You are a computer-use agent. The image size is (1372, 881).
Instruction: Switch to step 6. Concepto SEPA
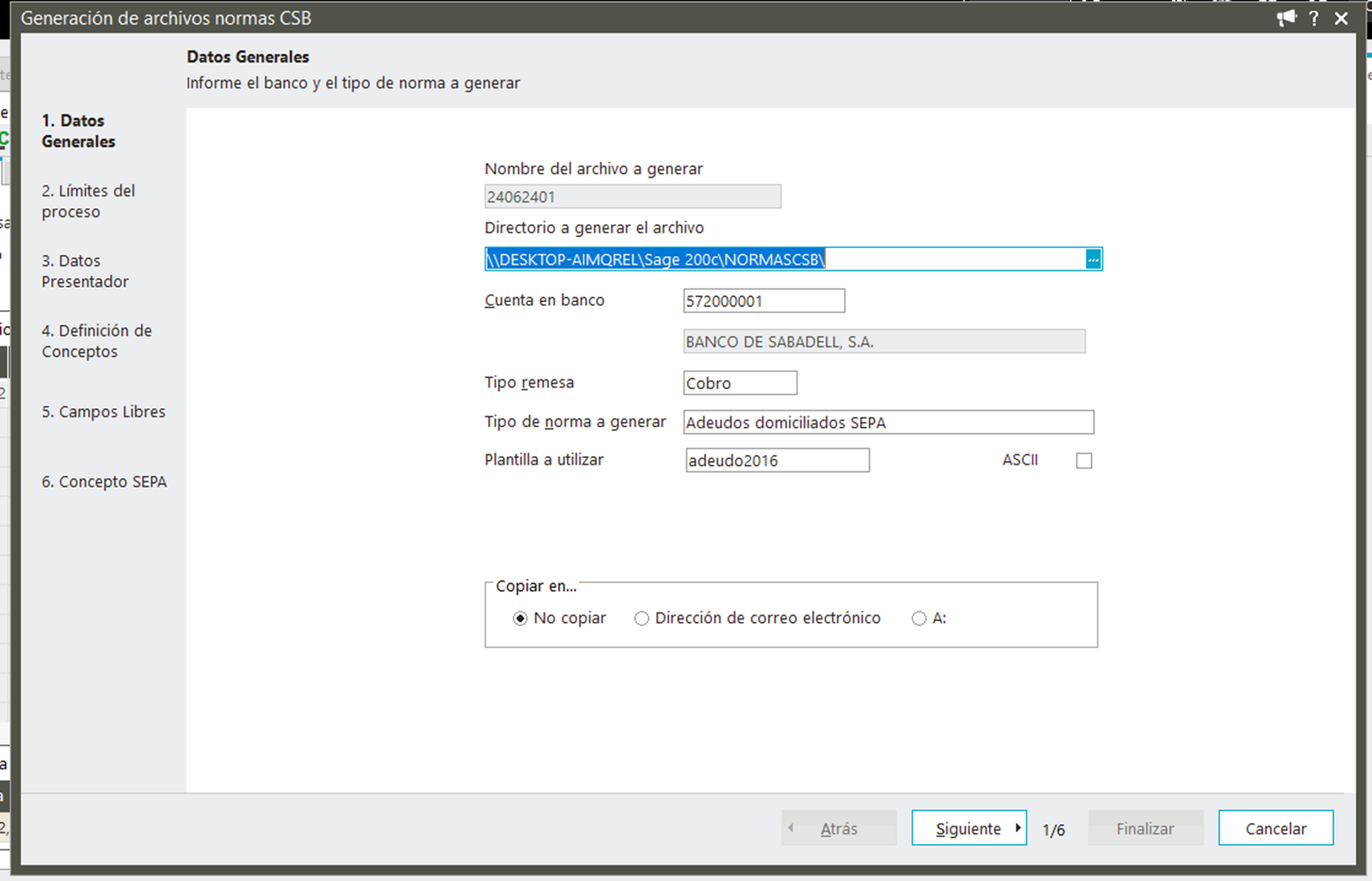point(104,481)
